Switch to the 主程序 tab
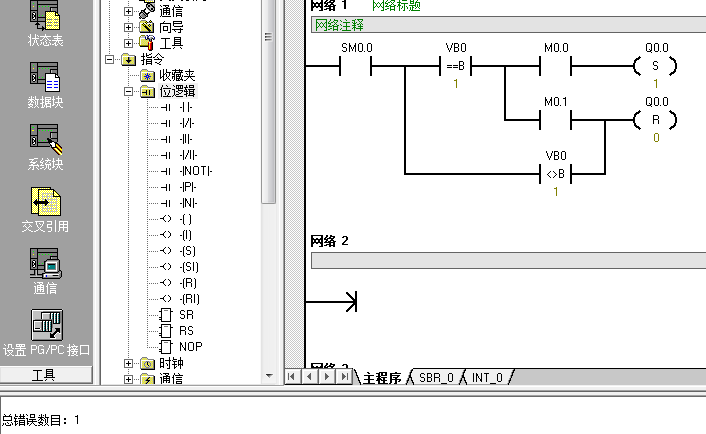 tap(382, 378)
